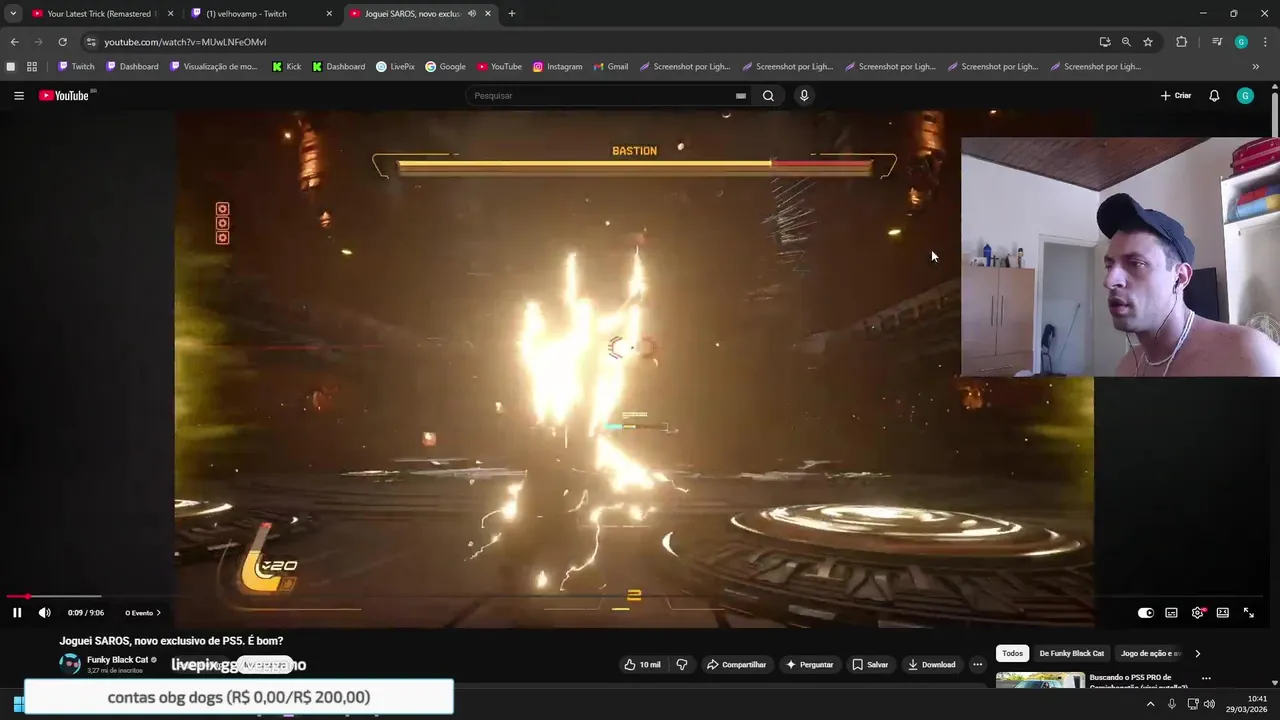Open the browser zoom magnifier icon
Screen dimensions: 1280x720
[1126, 42]
